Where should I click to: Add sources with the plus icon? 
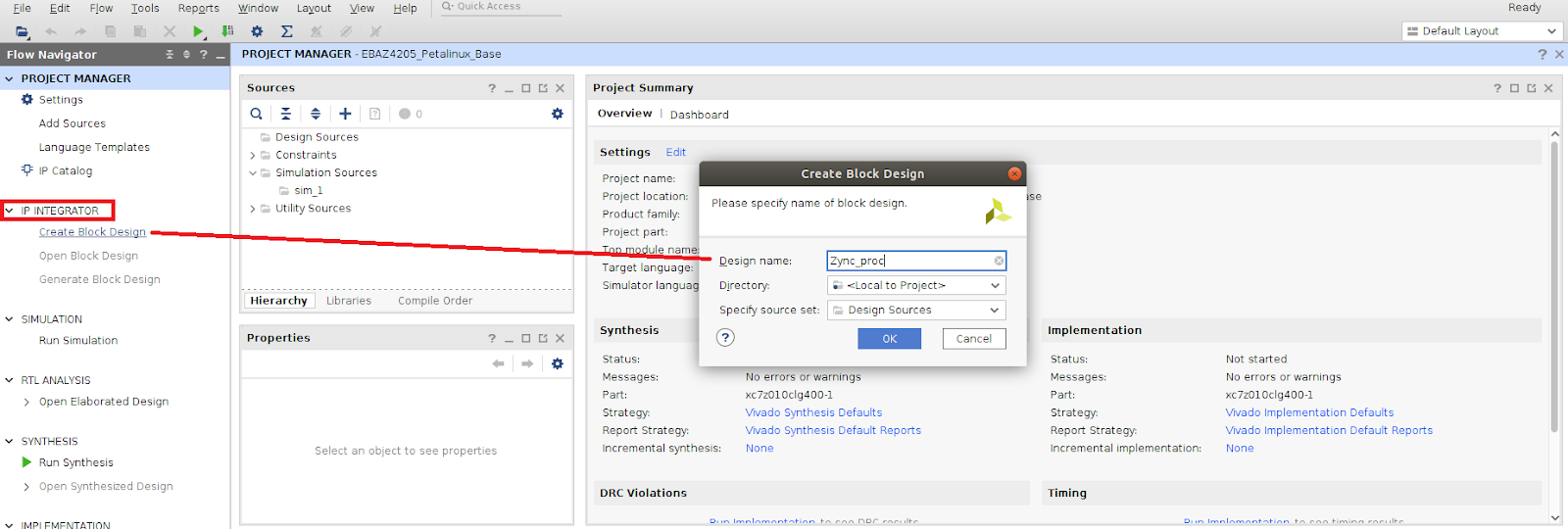coord(345,114)
